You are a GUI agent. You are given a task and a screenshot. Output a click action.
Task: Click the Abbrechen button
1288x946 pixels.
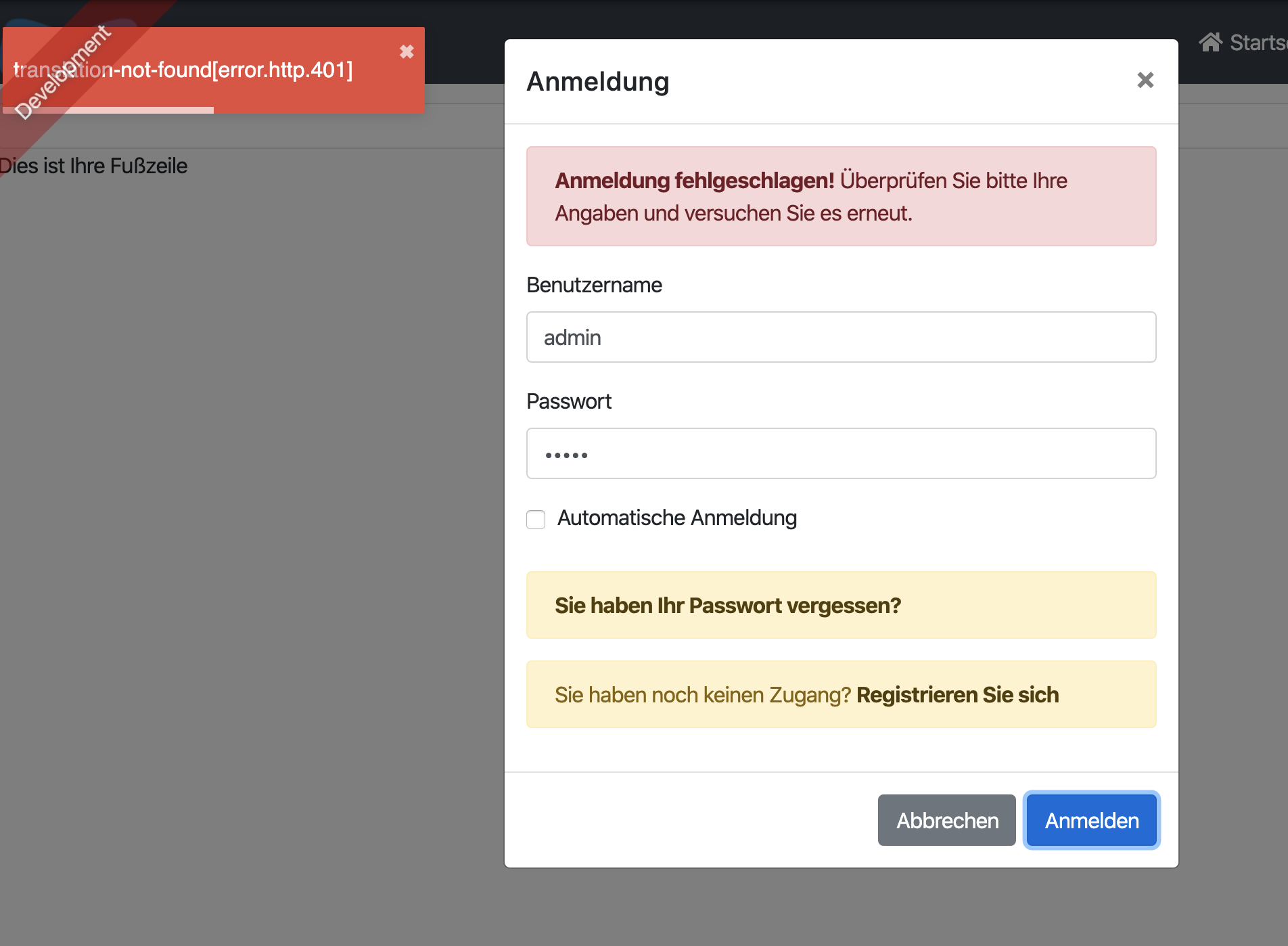(x=947, y=820)
